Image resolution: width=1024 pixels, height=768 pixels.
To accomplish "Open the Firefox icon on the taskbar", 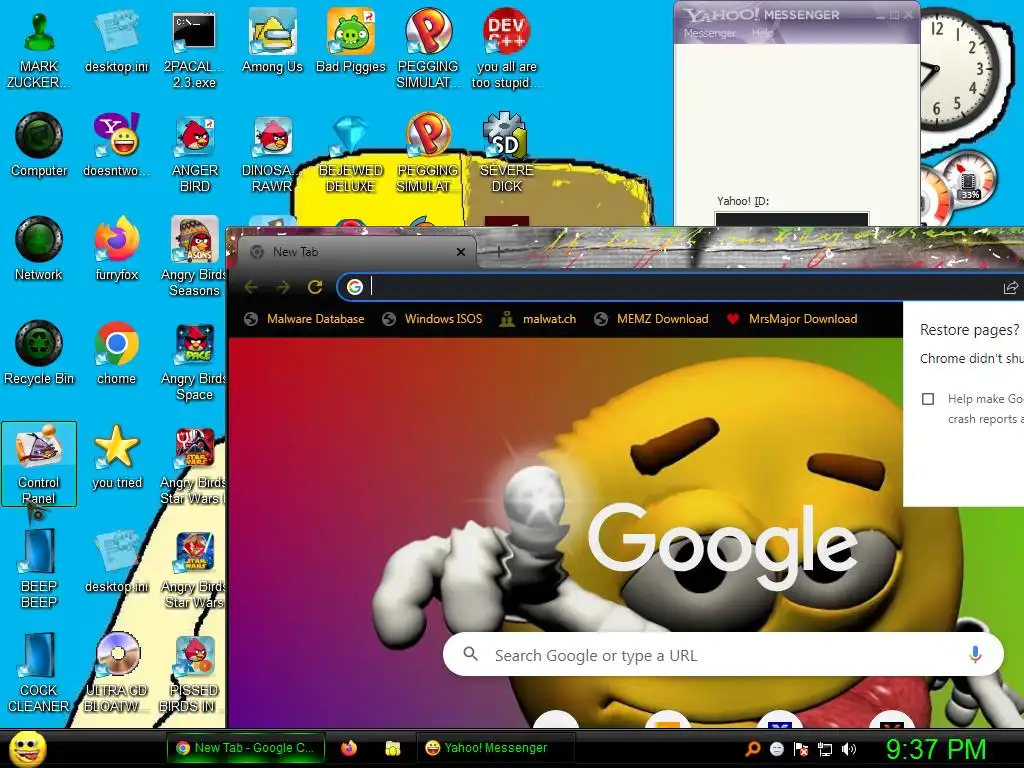I will point(349,748).
